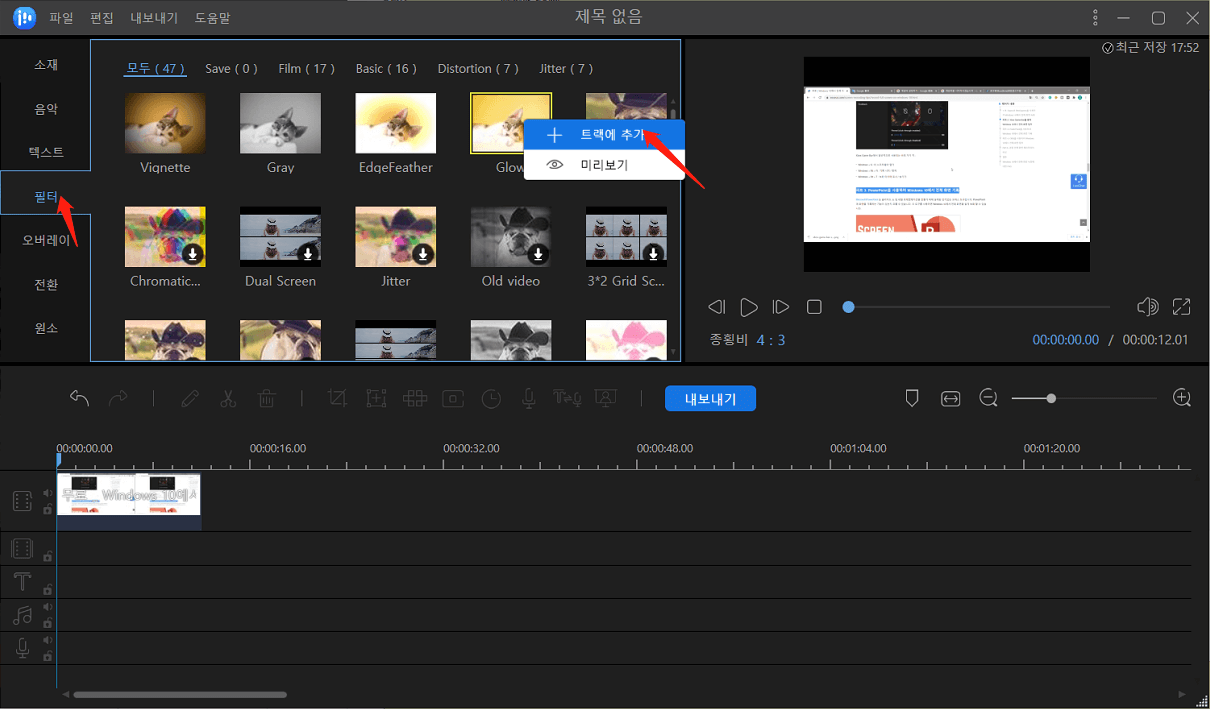Open the 파일 menu
Viewport: 1210px width, 709px height.
(61, 18)
